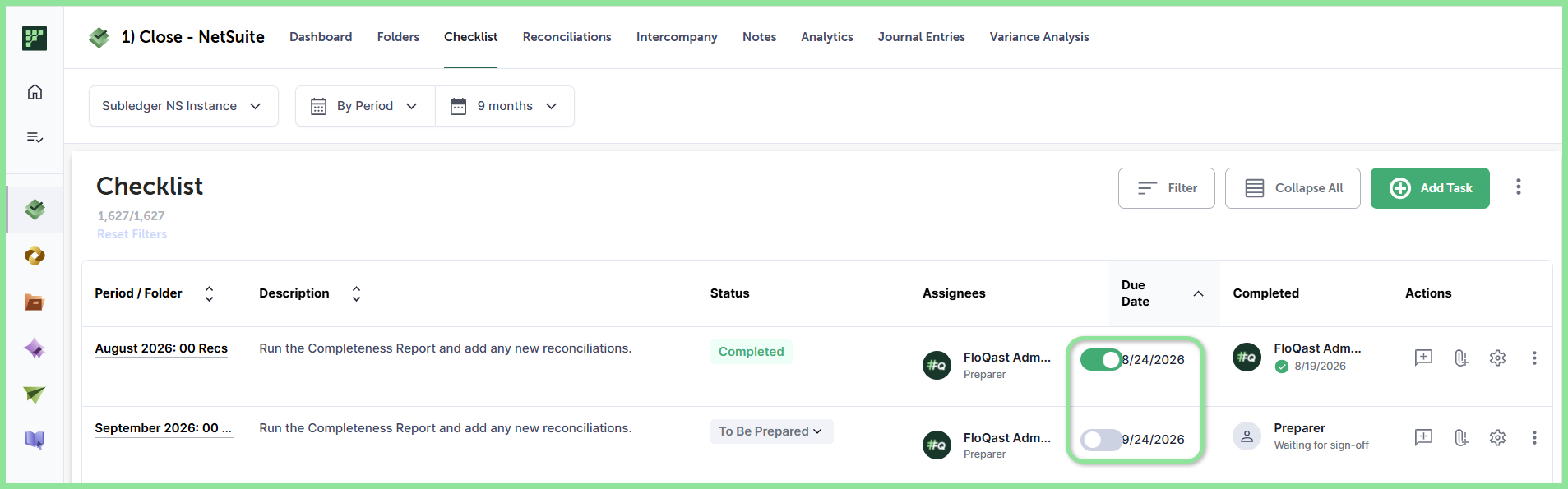Turn on the 9/24/2026 due date toggle
This screenshot has width=1568, height=489.
(x=1101, y=440)
